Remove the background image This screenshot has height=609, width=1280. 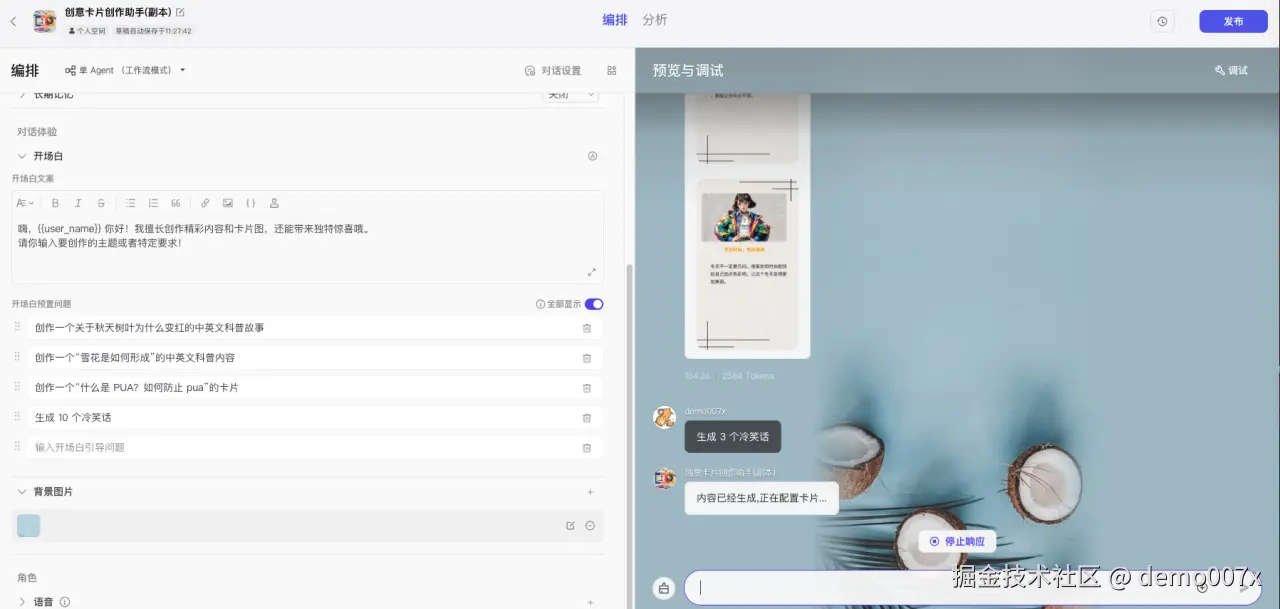point(590,526)
